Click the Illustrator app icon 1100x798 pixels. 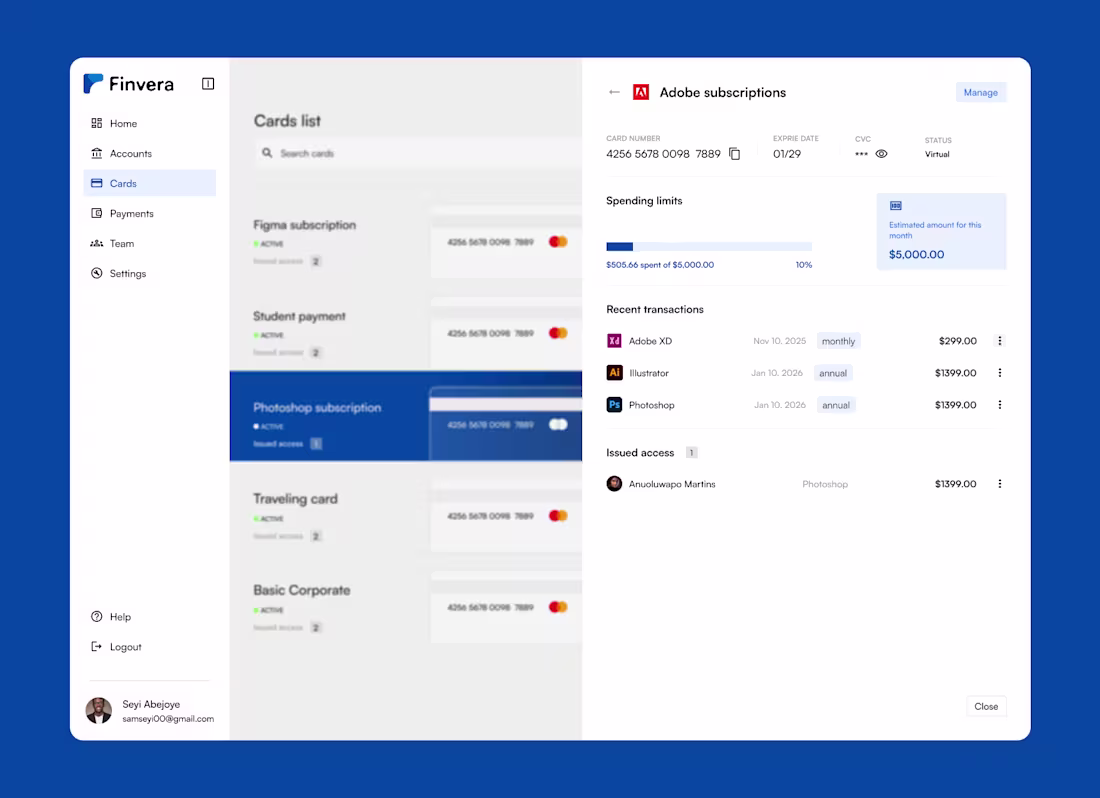615,372
